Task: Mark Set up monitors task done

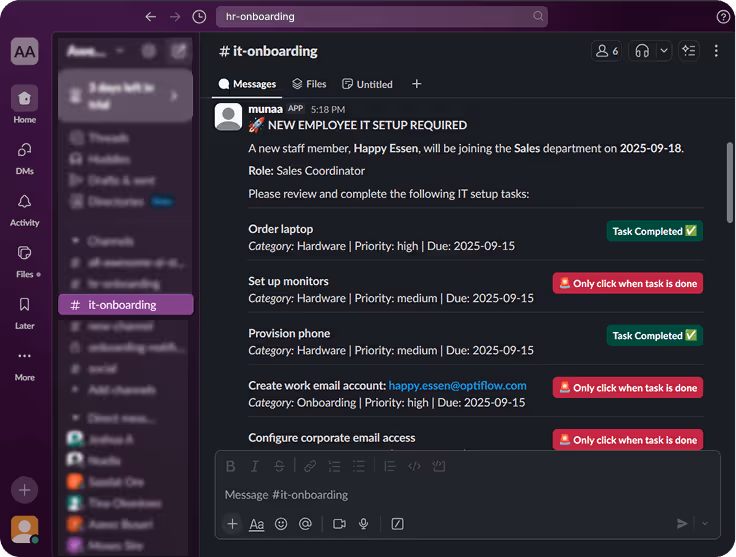Action: [x=628, y=283]
